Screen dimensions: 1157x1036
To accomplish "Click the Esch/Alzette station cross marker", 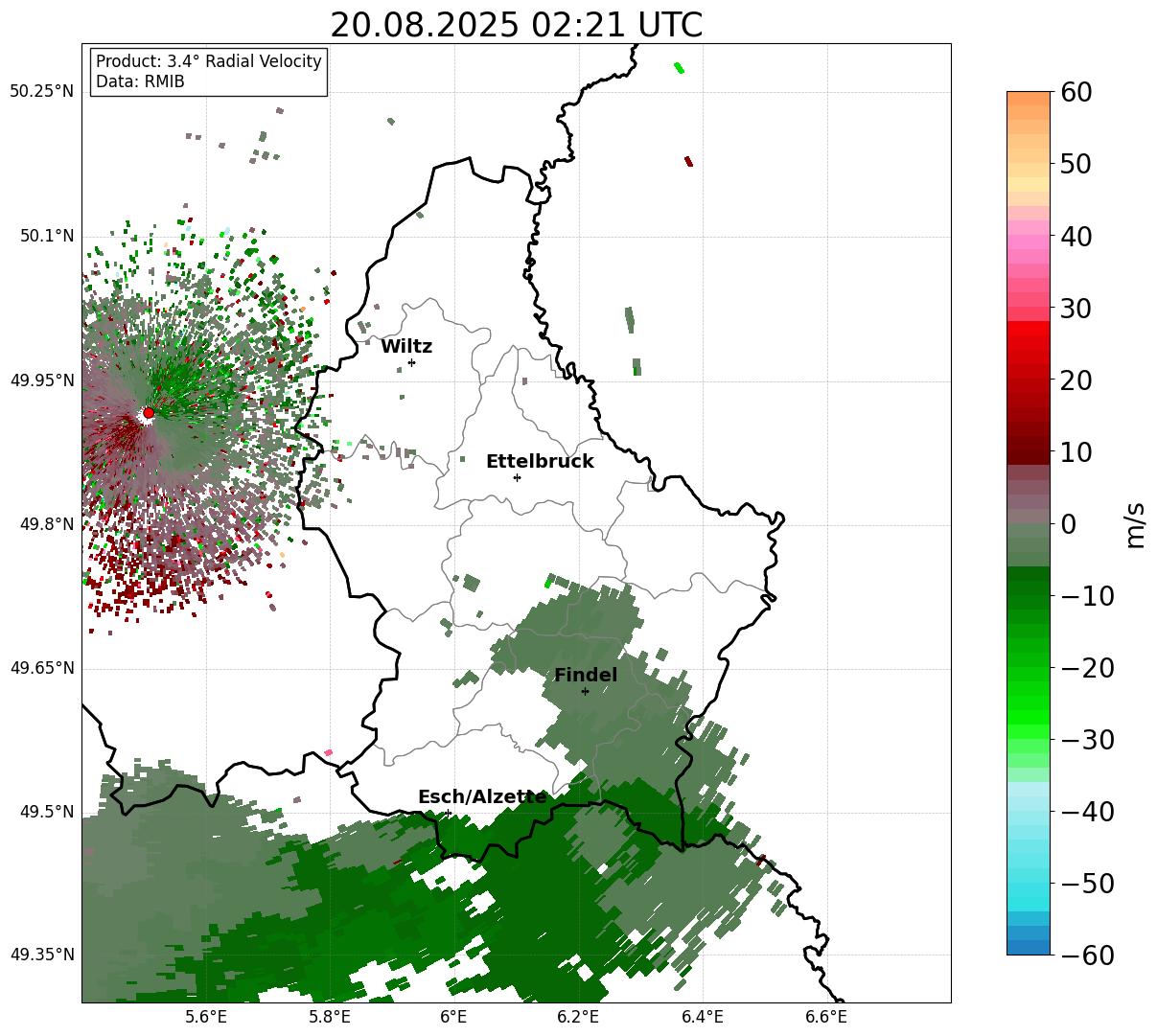I will pos(448,813).
